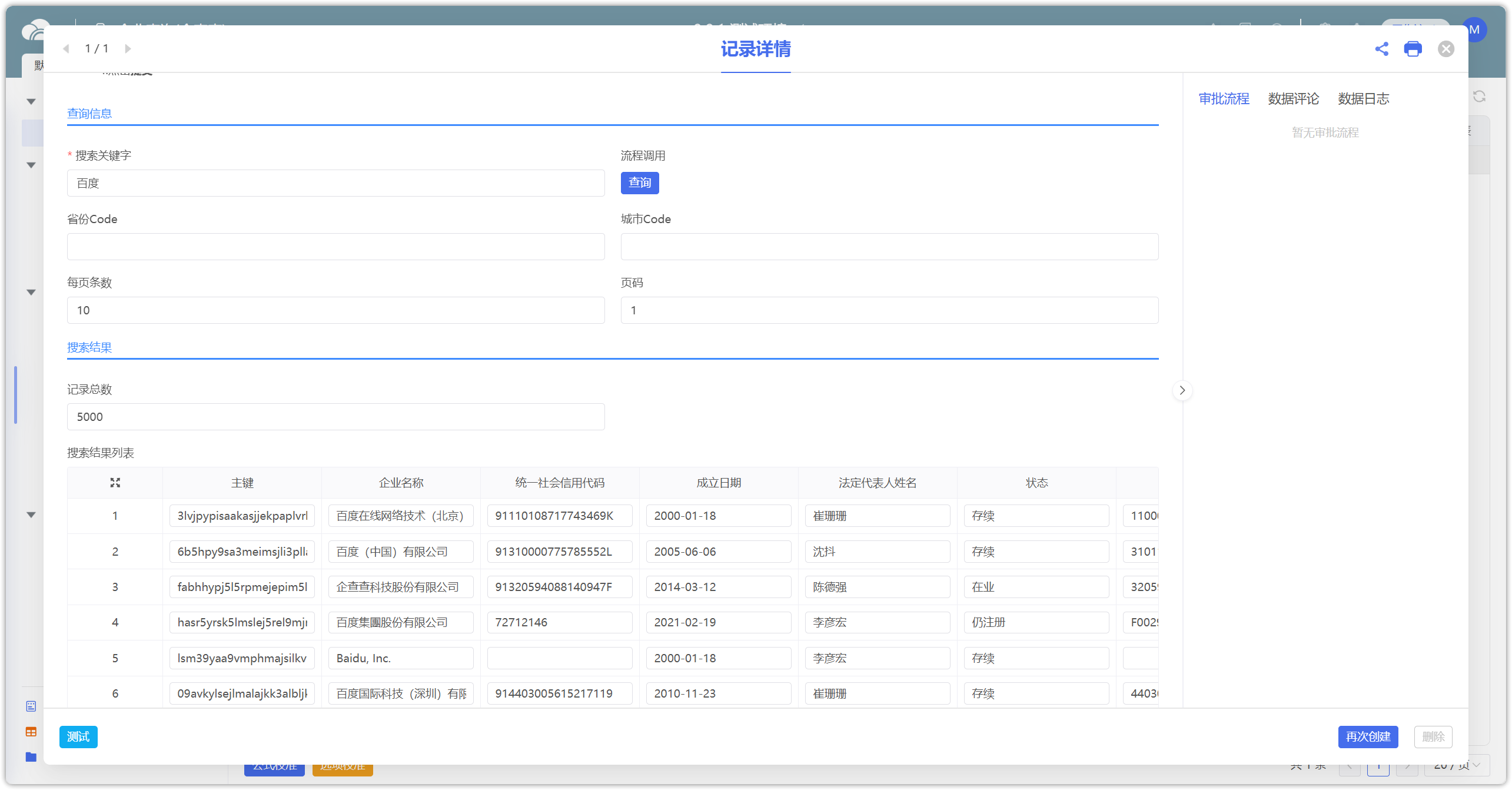Select cell 企查查科技股份有限公司
The height and width of the screenshot is (790, 1512).
click(401, 587)
